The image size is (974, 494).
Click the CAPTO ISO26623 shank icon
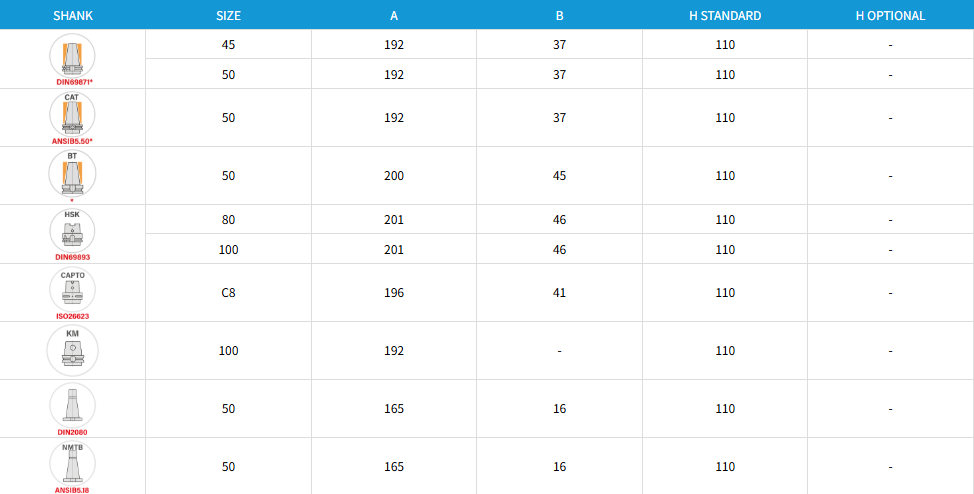[x=73, y=290]
